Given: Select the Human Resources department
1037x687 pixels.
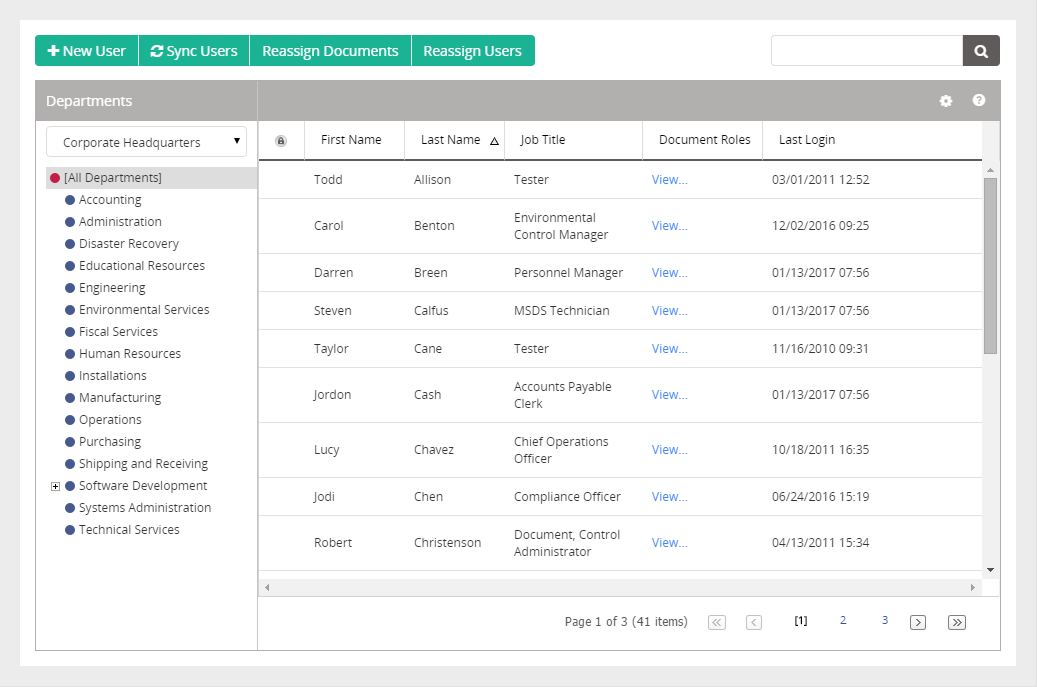Looking at the screenshot, I should (130, 354).
